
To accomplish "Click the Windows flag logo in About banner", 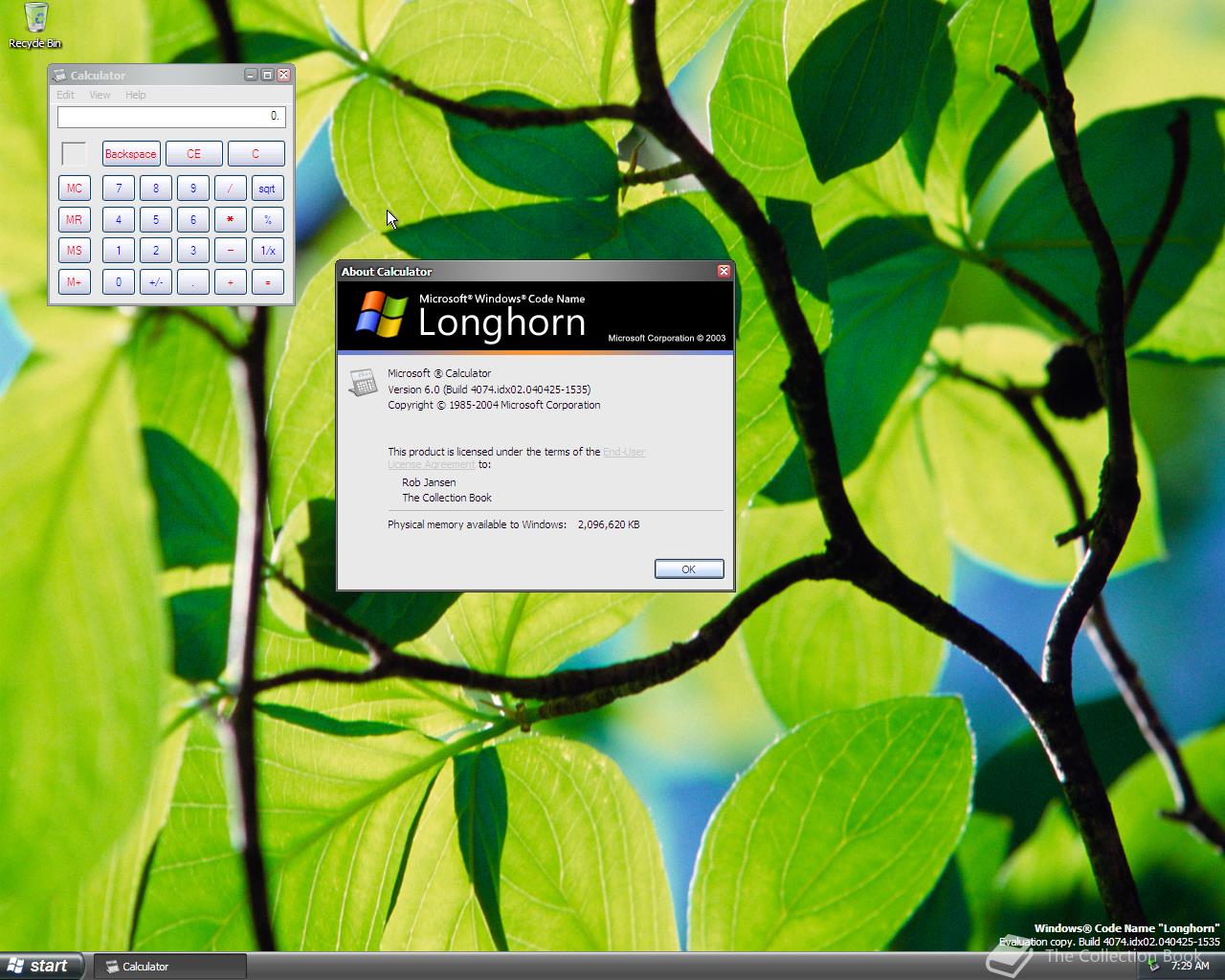I will pyautogui.click(x=381, y=315).
